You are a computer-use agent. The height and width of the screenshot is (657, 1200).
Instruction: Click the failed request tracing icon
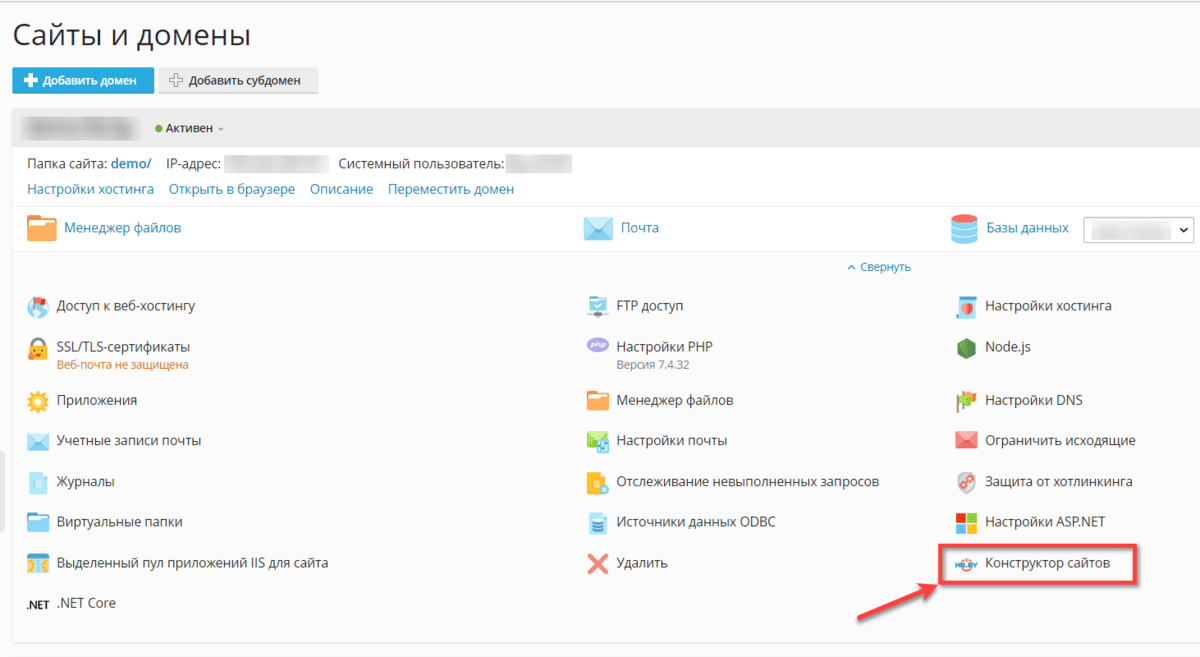tap(598, 483)
